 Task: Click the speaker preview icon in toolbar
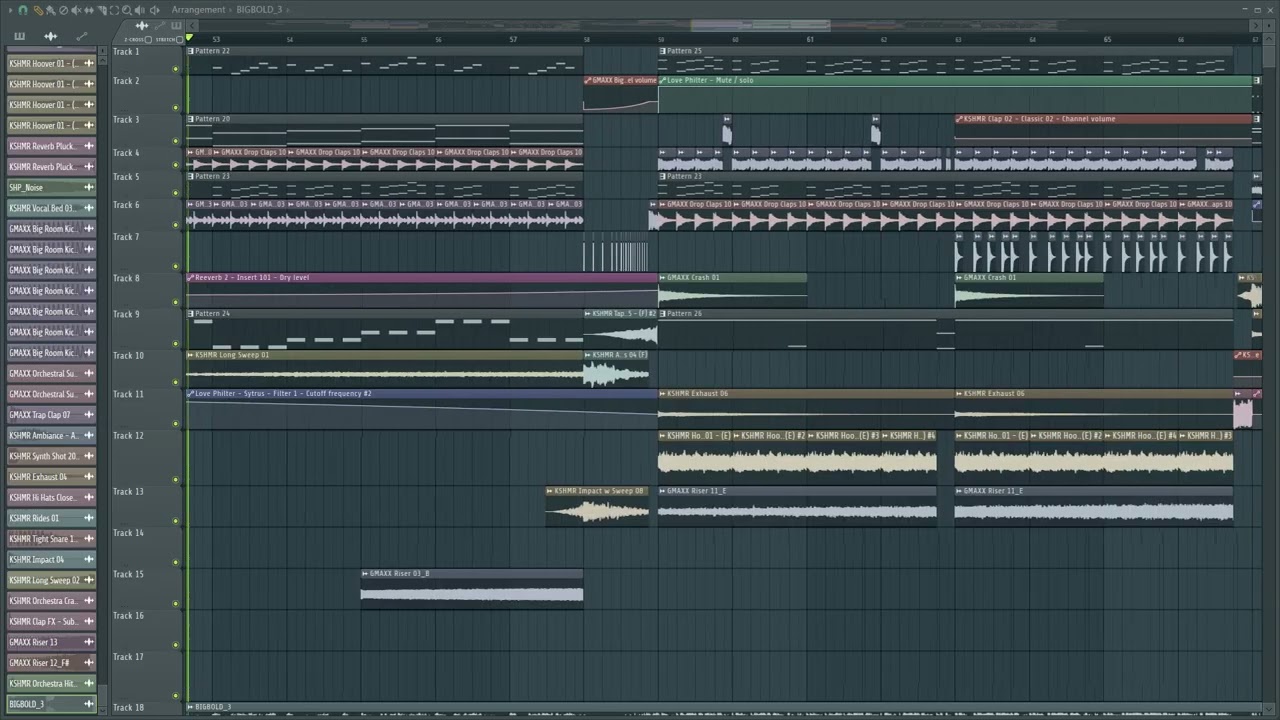point(155,10)
